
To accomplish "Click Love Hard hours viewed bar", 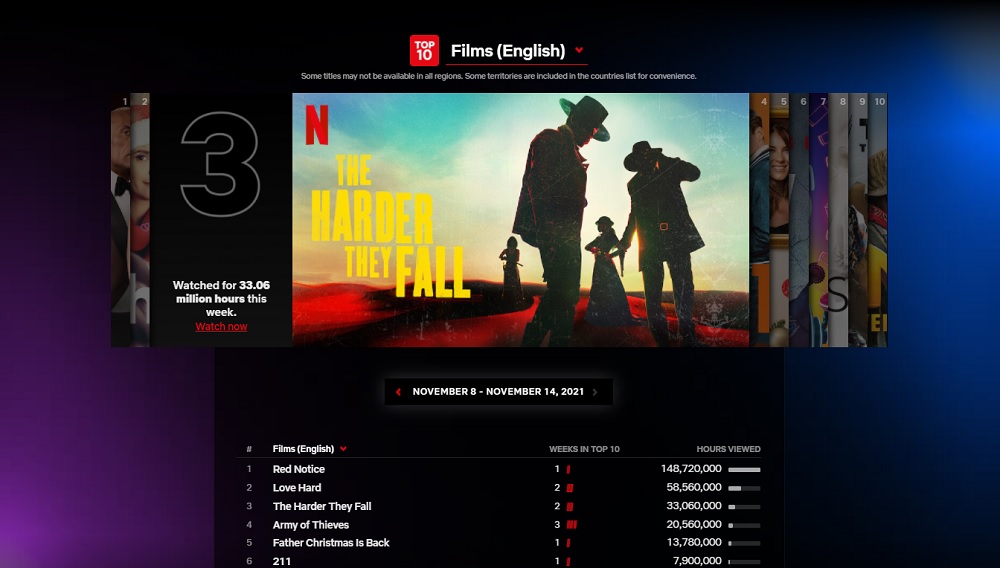I will point(744,488).
